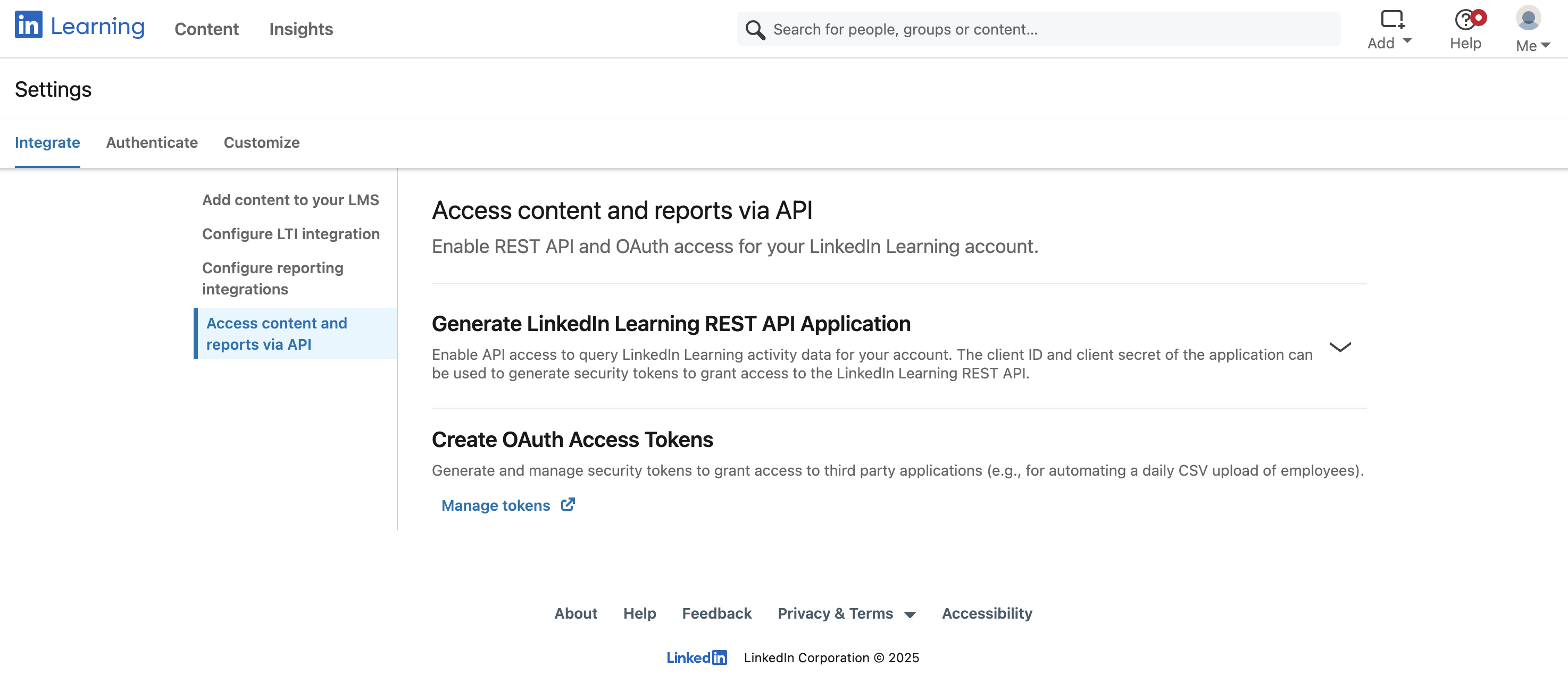
Task: Switch to the Customize tab
Action: coord(262,142)
